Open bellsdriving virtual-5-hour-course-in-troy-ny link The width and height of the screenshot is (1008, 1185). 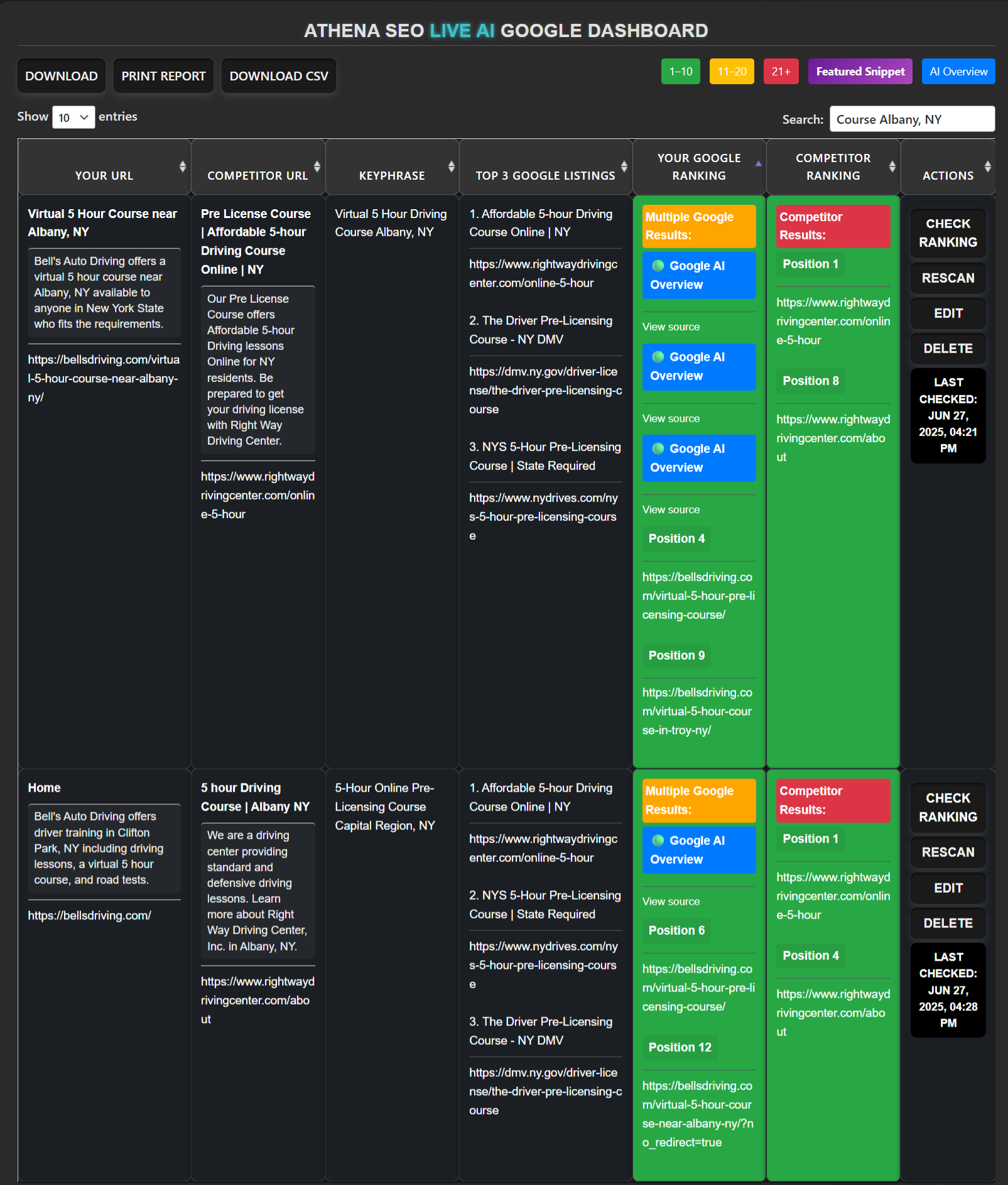[697, 711]
